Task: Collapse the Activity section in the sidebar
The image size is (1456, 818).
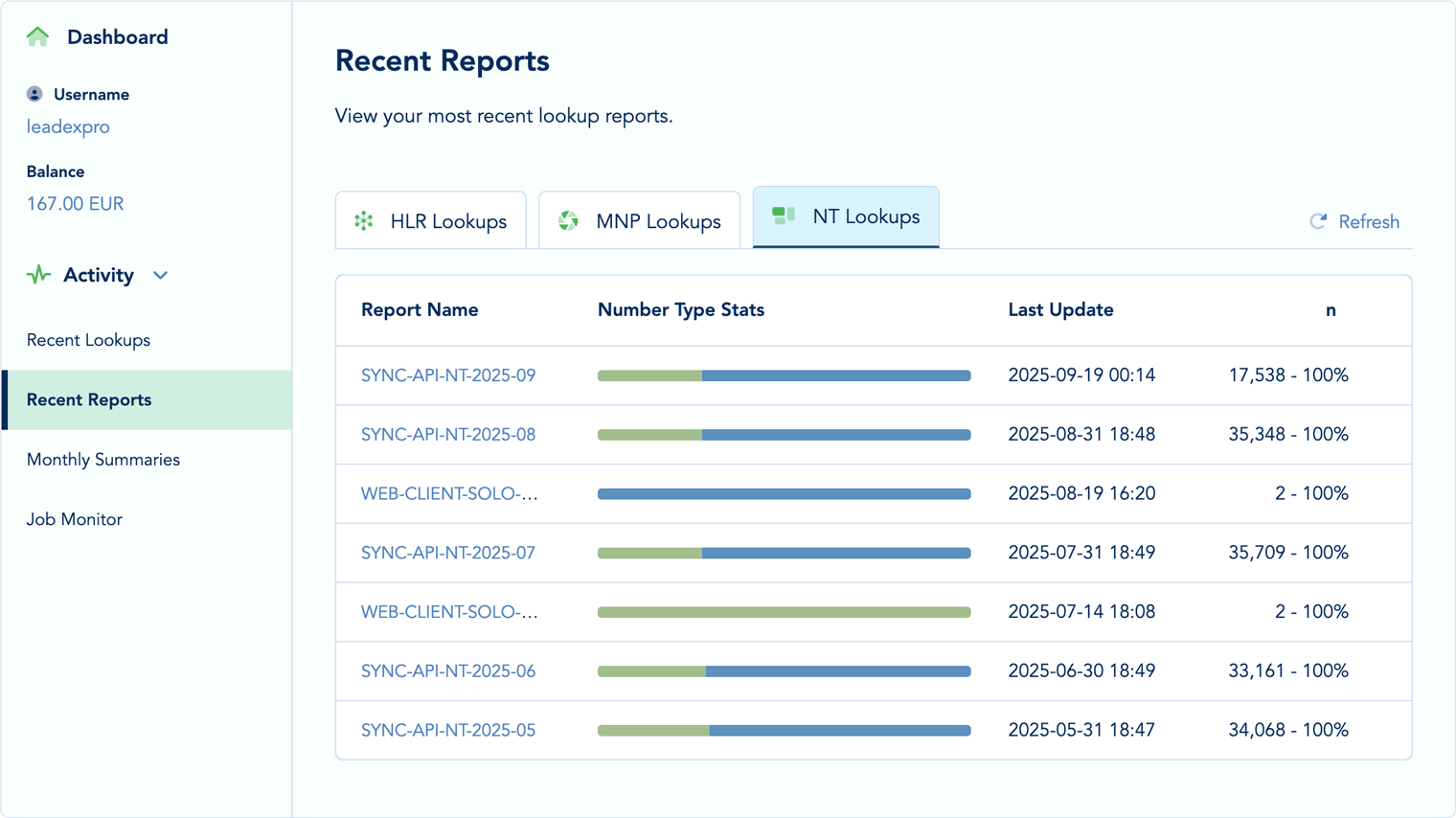Action: [x=160, y=275]
